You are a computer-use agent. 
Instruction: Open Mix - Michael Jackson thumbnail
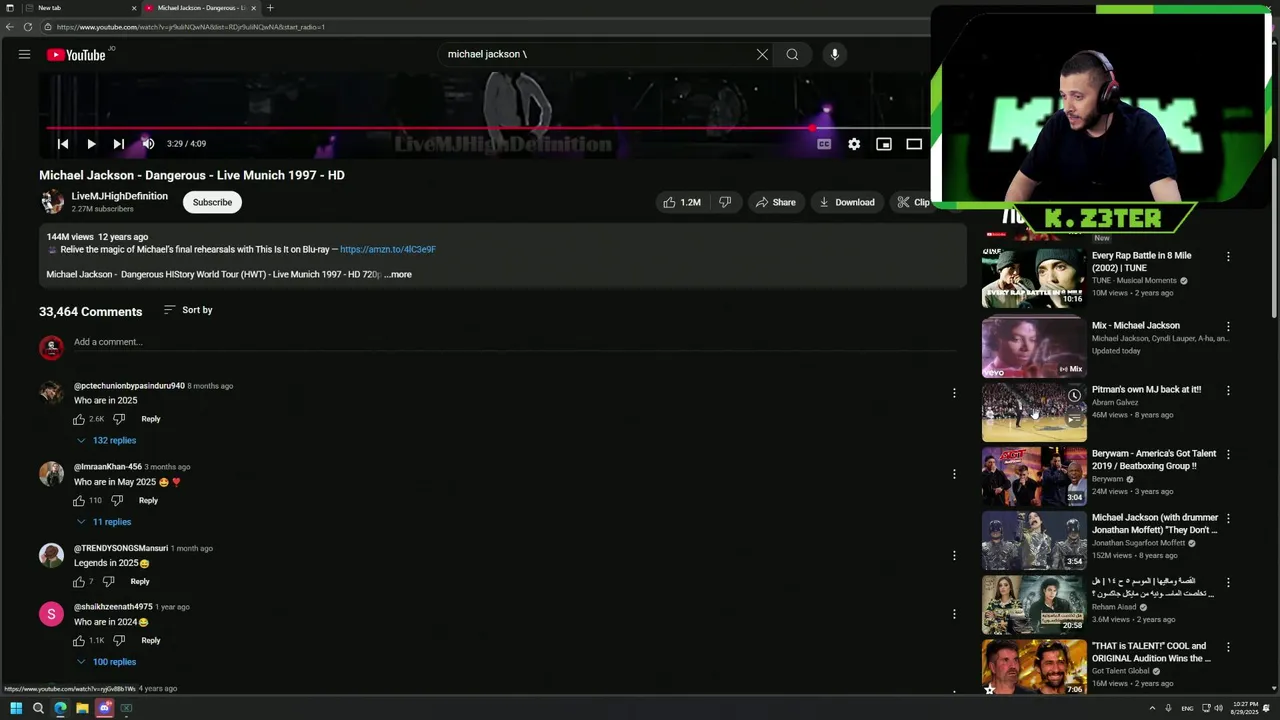[1034, 347]
